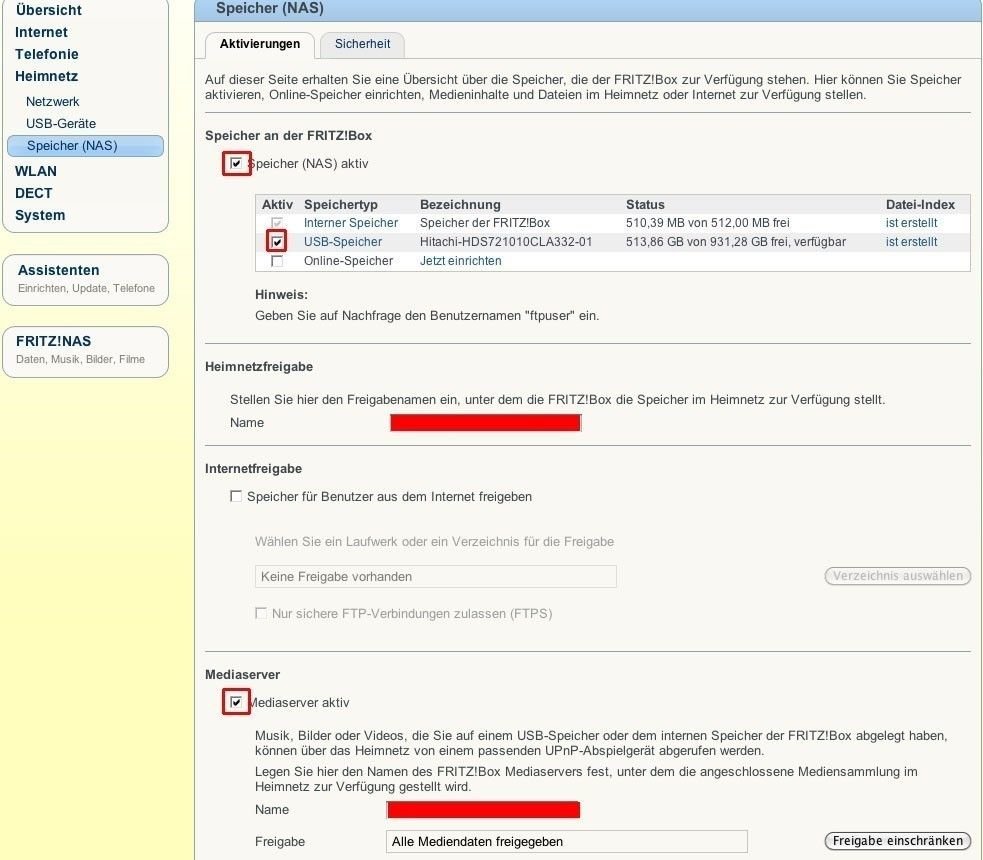
Task: Check Speicher für Benutzer aus dem Internet freigeben
Action: pos(236,496)
